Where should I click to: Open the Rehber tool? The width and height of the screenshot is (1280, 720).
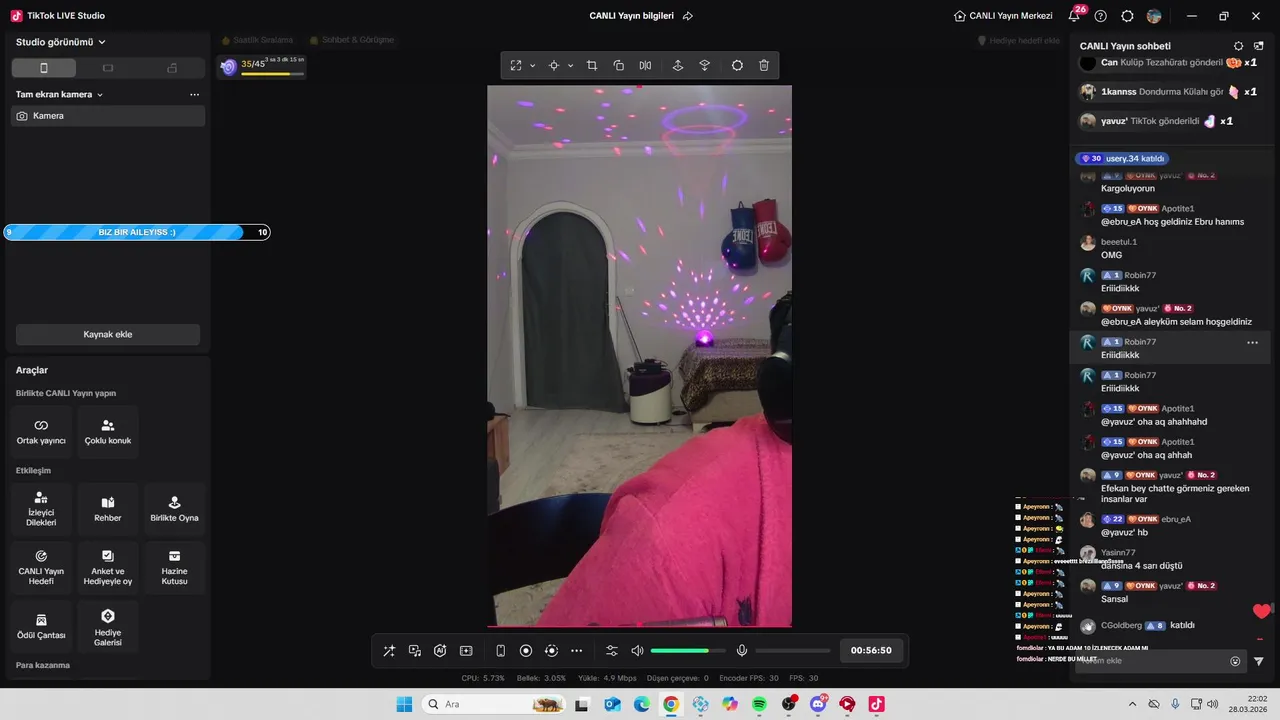click(108, 510)
